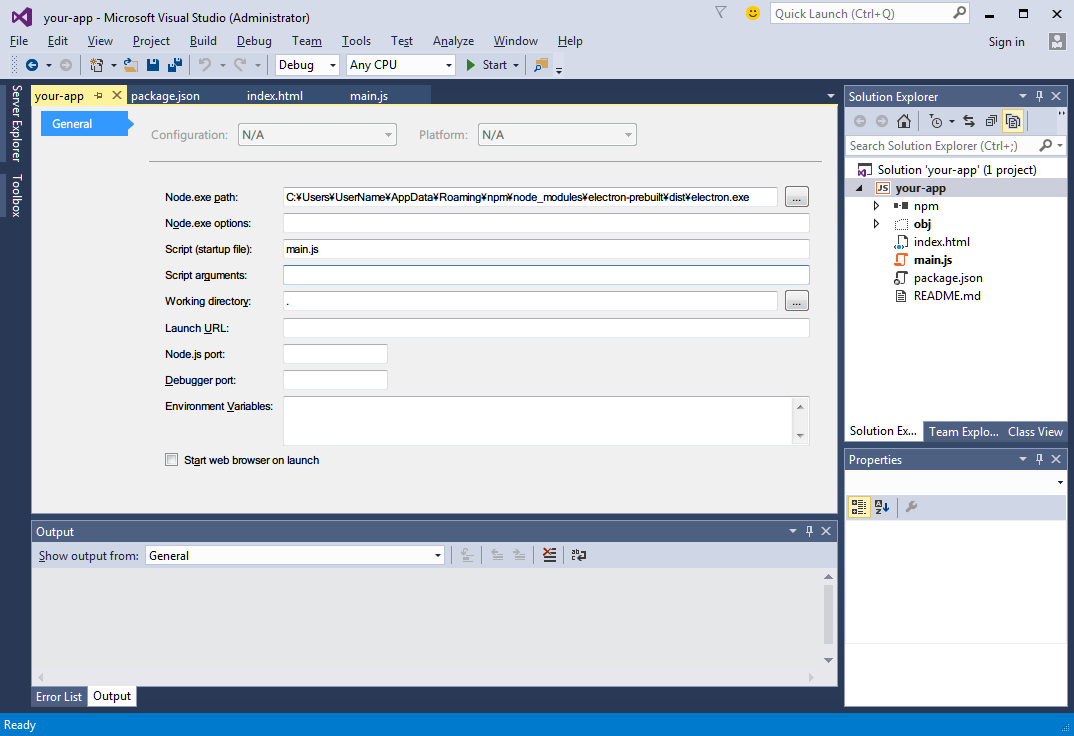This screenshot has width=1074, height=736.
Task: Open the Analyze menu
Action: (x=453, y=41)
